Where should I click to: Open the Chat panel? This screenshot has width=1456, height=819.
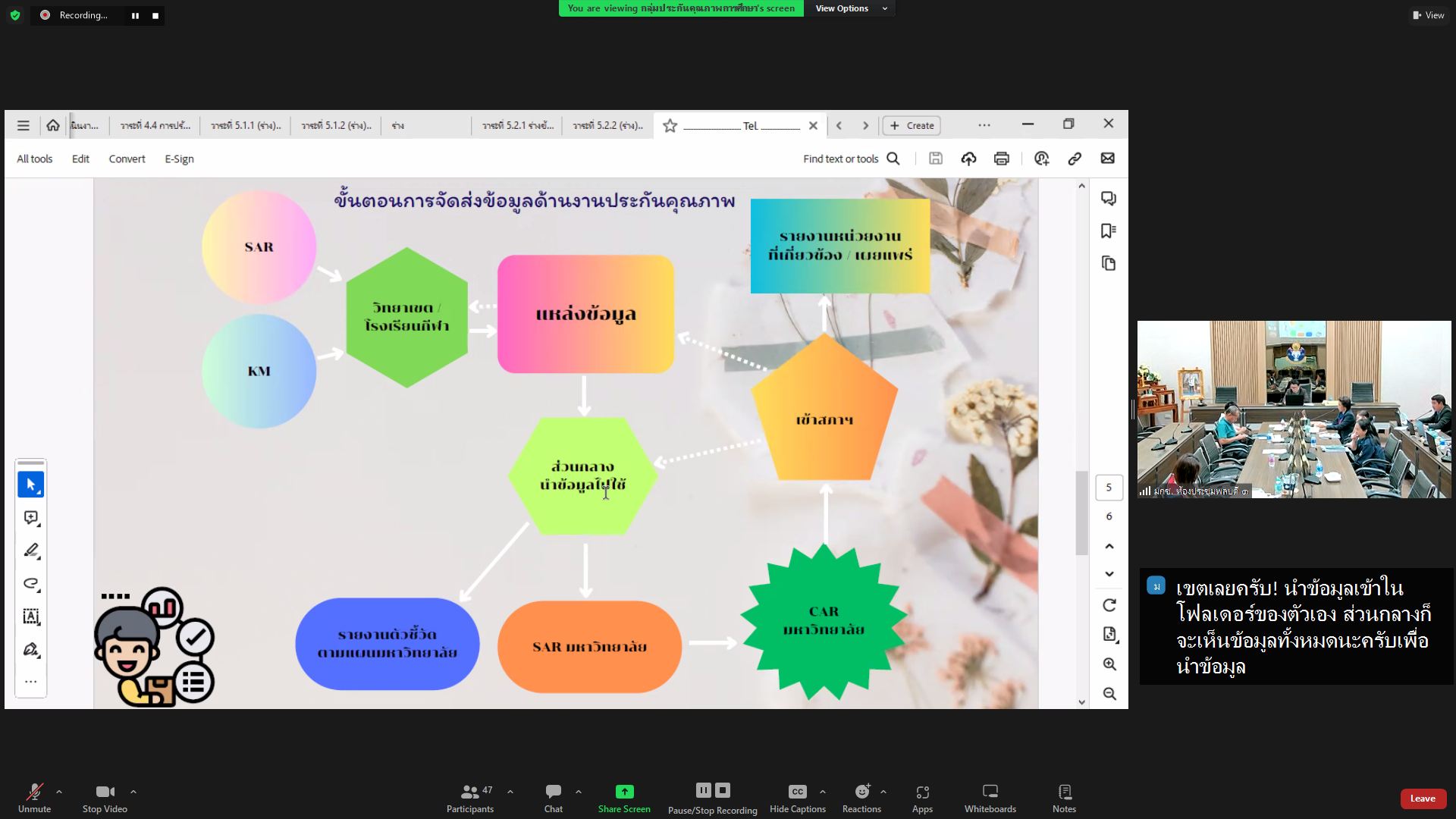click(x=554, y=798)
